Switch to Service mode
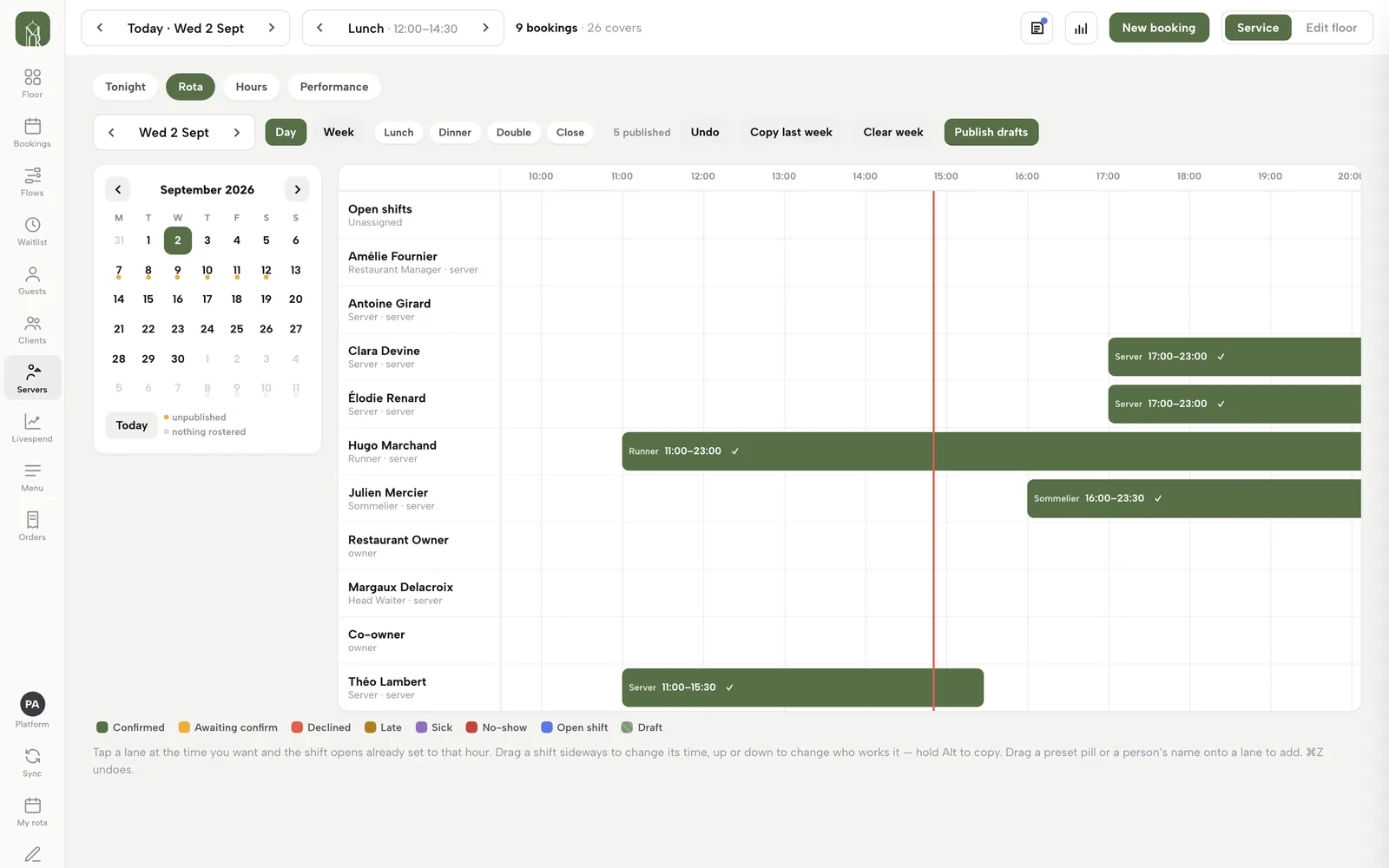 click(x=1258, y=28)
